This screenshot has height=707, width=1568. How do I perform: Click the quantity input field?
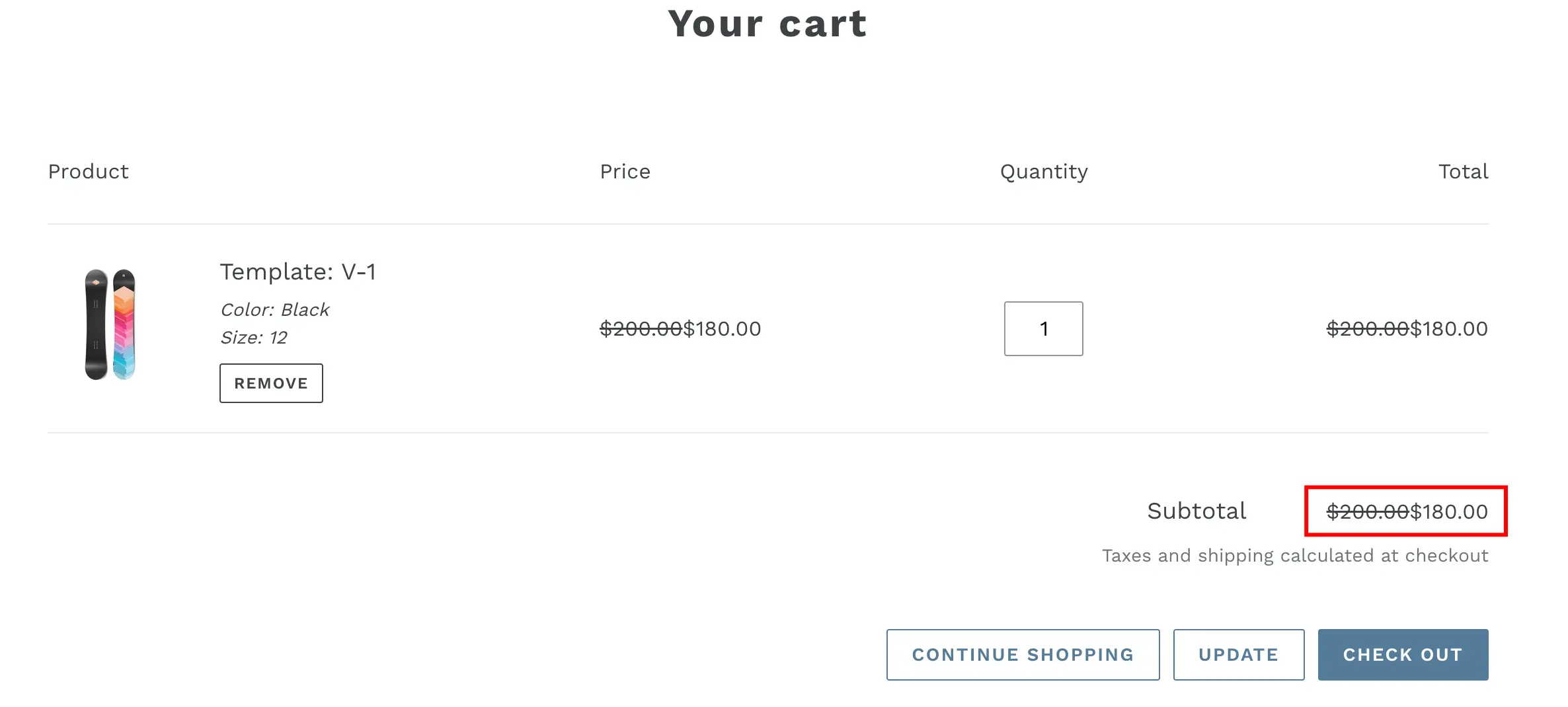point(1043,329)
